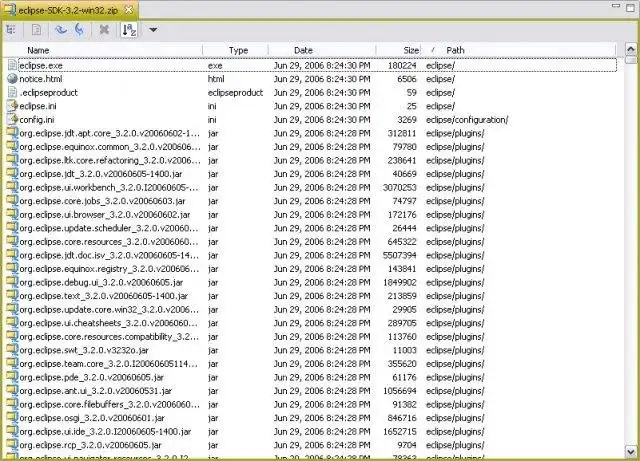Click the org.eclipse.jdt_3.2.0.v20060605-1400.jar icon

pyautogui.click(x=13, y=174)
